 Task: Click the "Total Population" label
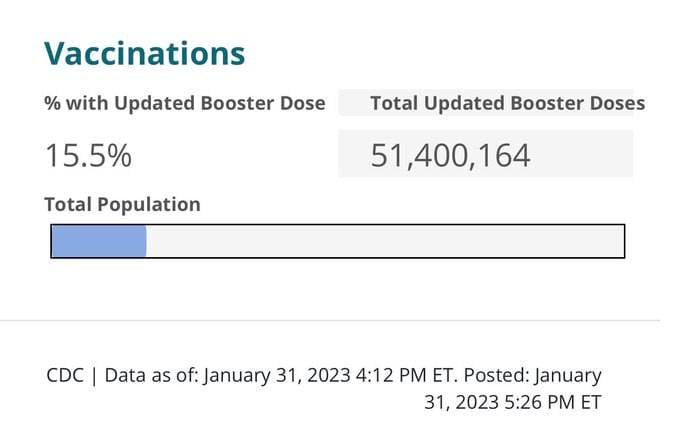[122, 205]
